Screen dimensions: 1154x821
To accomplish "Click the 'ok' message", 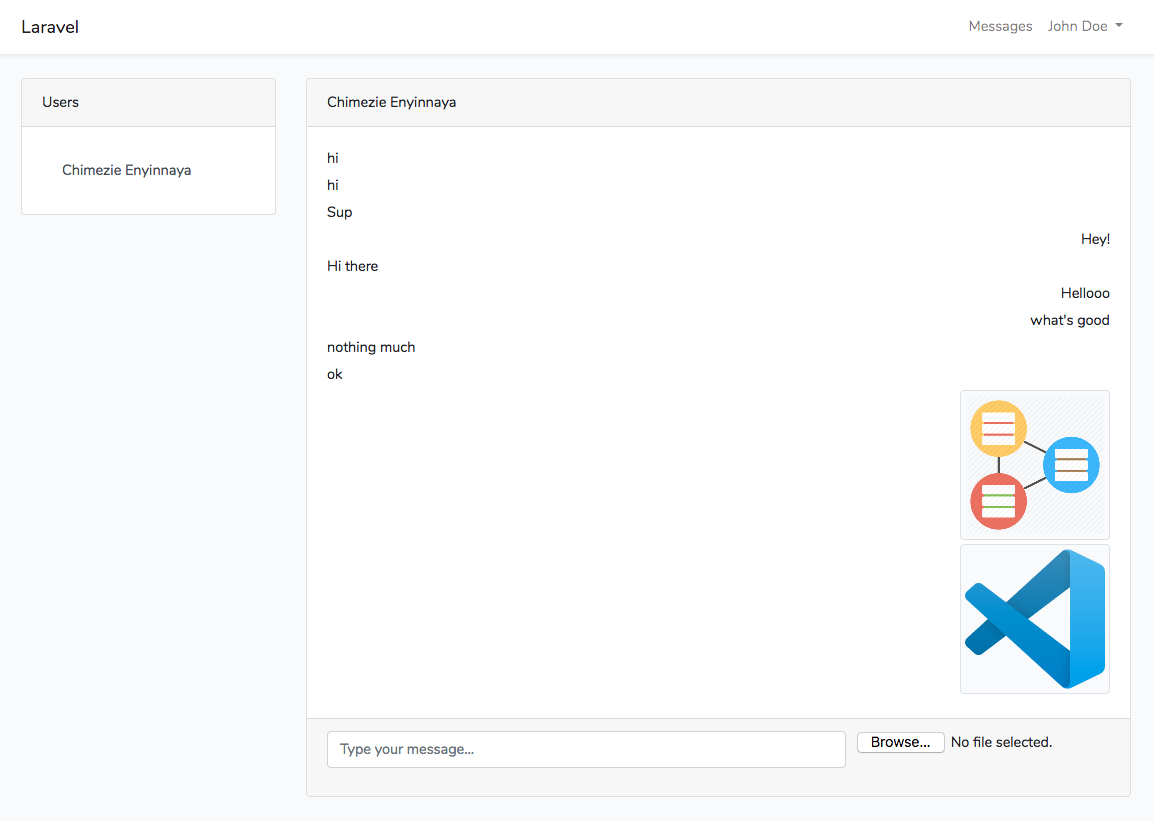I will 335,374.
